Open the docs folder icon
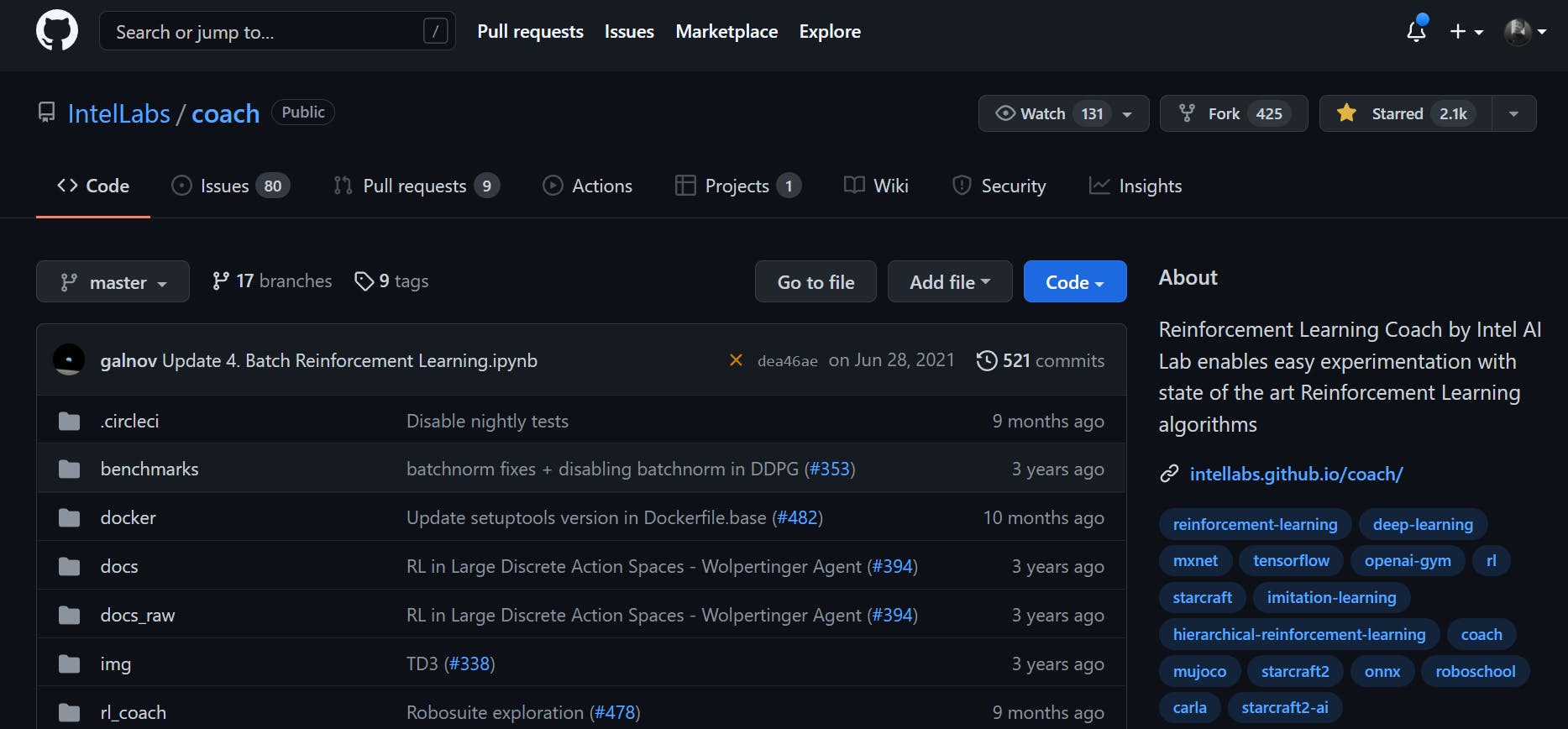Viewport: 1568px width, 729px height. click(x=70, y=567)
